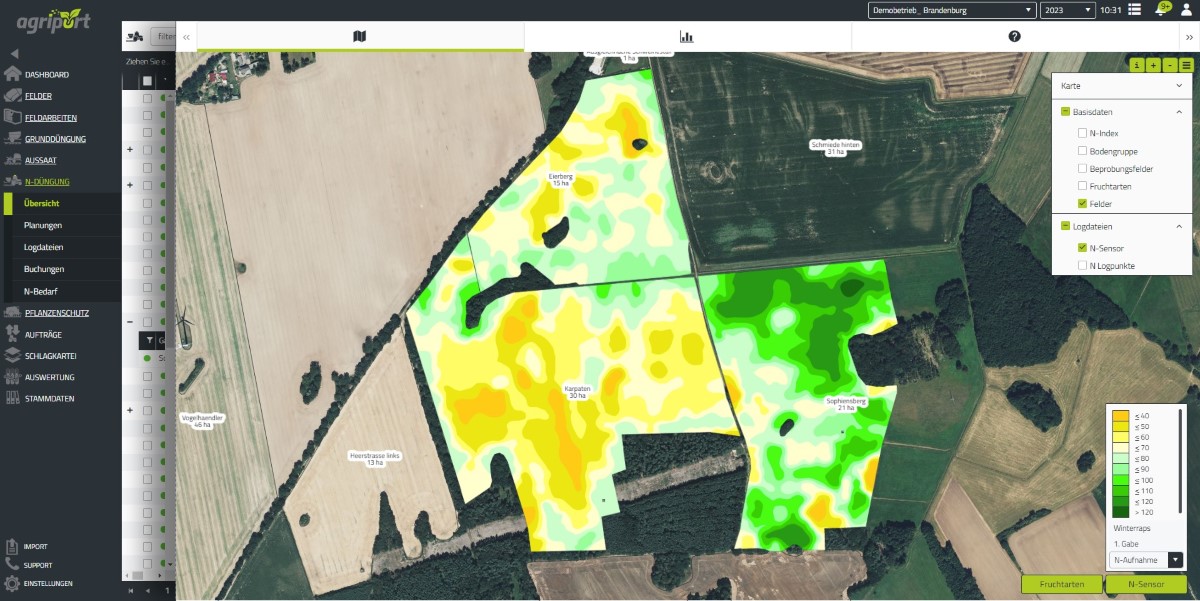Enable the N-Index layer checkbox

point(1082,133)
